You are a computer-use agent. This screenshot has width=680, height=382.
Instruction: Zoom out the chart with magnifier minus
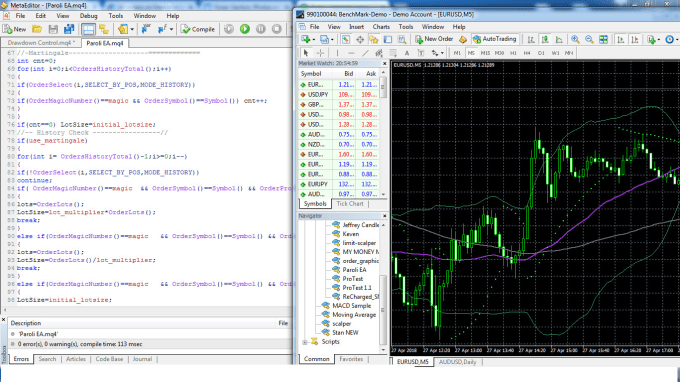pos(589,39)
